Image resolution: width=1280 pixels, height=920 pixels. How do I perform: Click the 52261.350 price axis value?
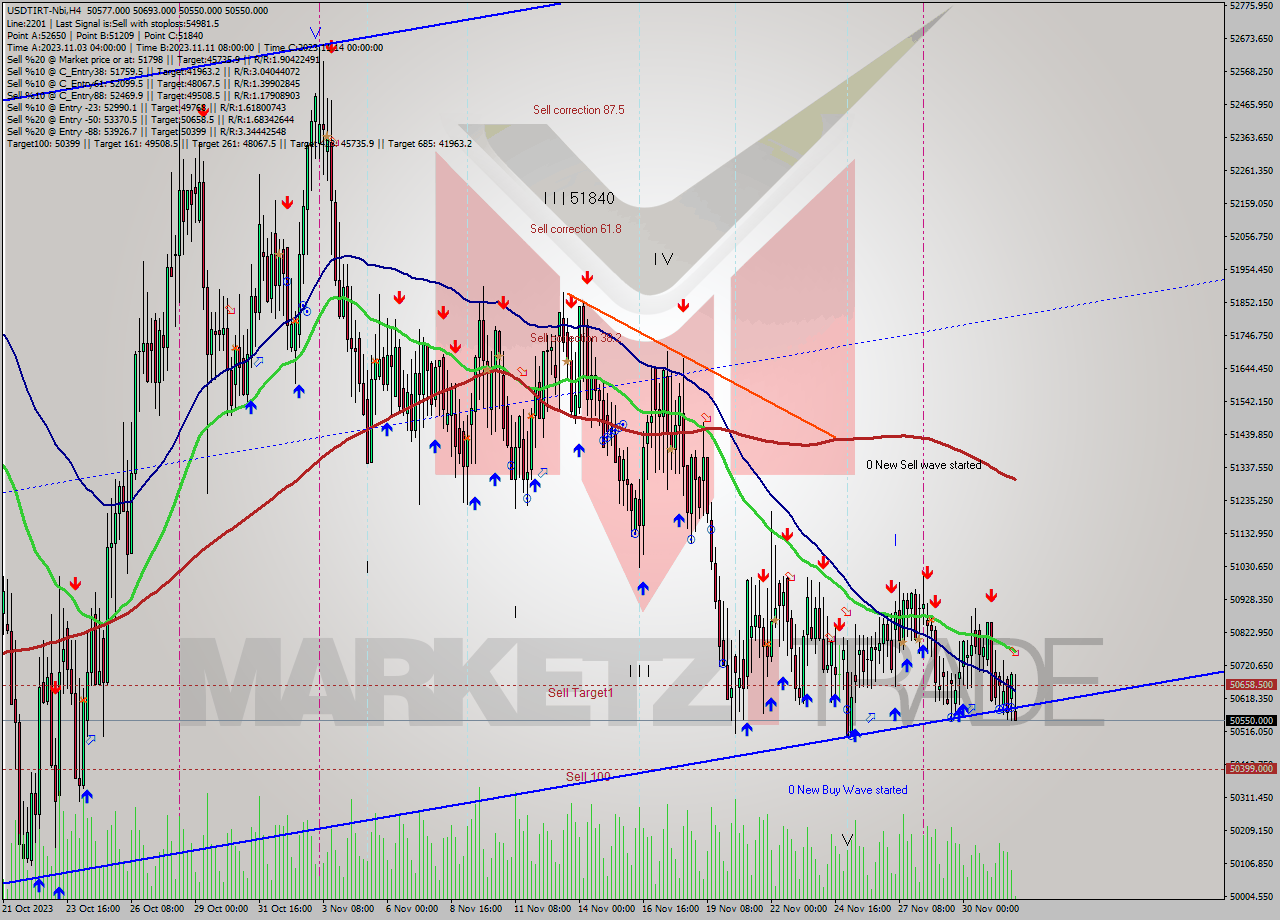1251,170
